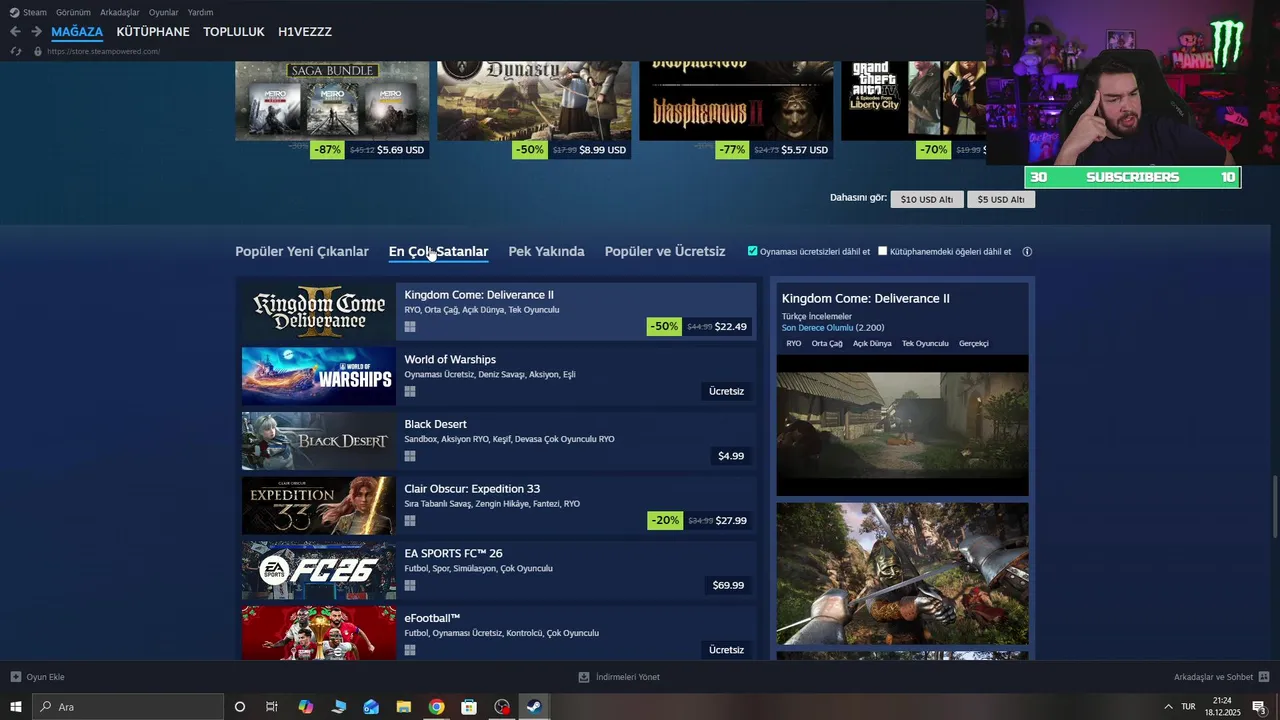The height and width of the screenshot is (720, 1280).
Task: Click the 'Gerçekçi' tag in preview
Action: coord(973,343)
